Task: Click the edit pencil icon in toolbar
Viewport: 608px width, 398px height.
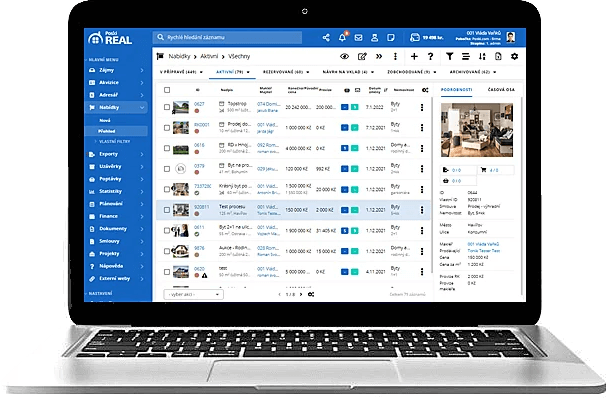Action: pos(362,57)
